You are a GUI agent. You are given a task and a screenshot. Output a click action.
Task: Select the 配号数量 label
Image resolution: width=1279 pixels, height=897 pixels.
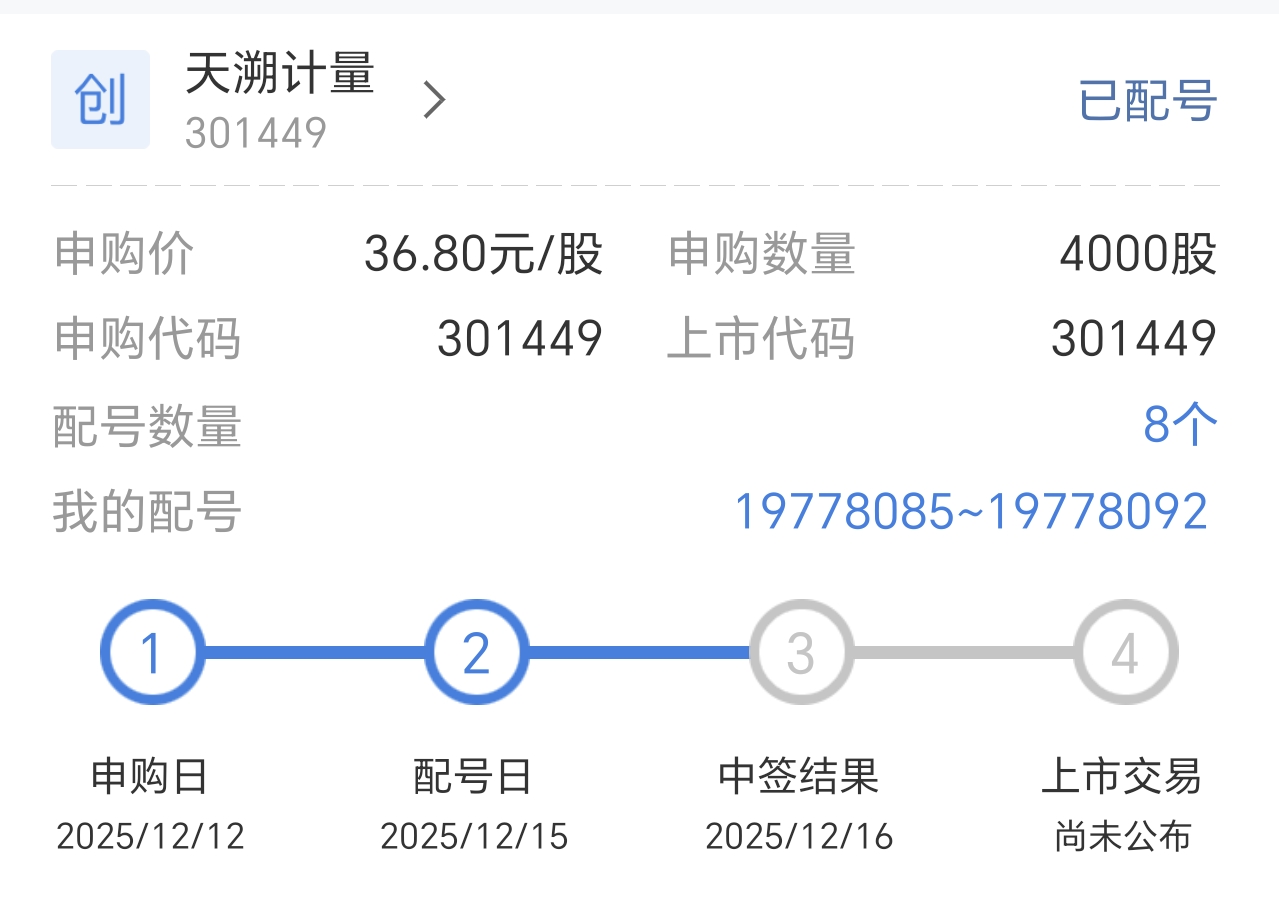(x=147, y=426)
